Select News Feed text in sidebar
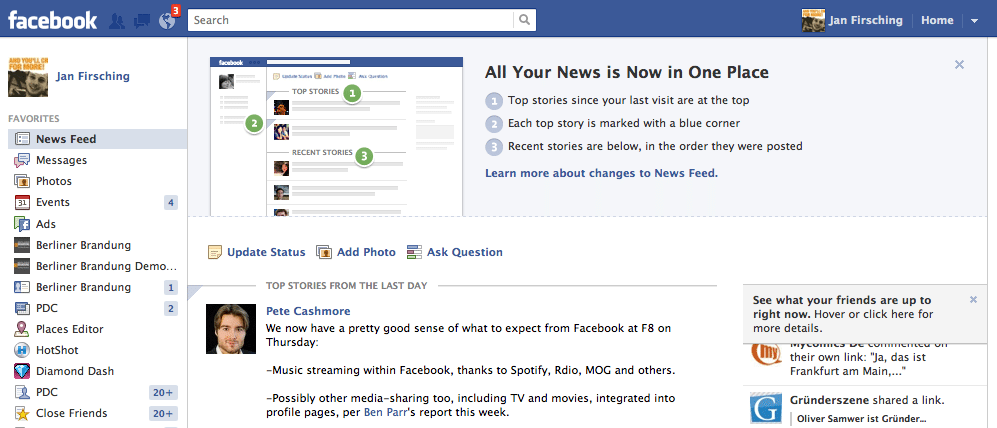997x428 pixels. coord(66,139)
